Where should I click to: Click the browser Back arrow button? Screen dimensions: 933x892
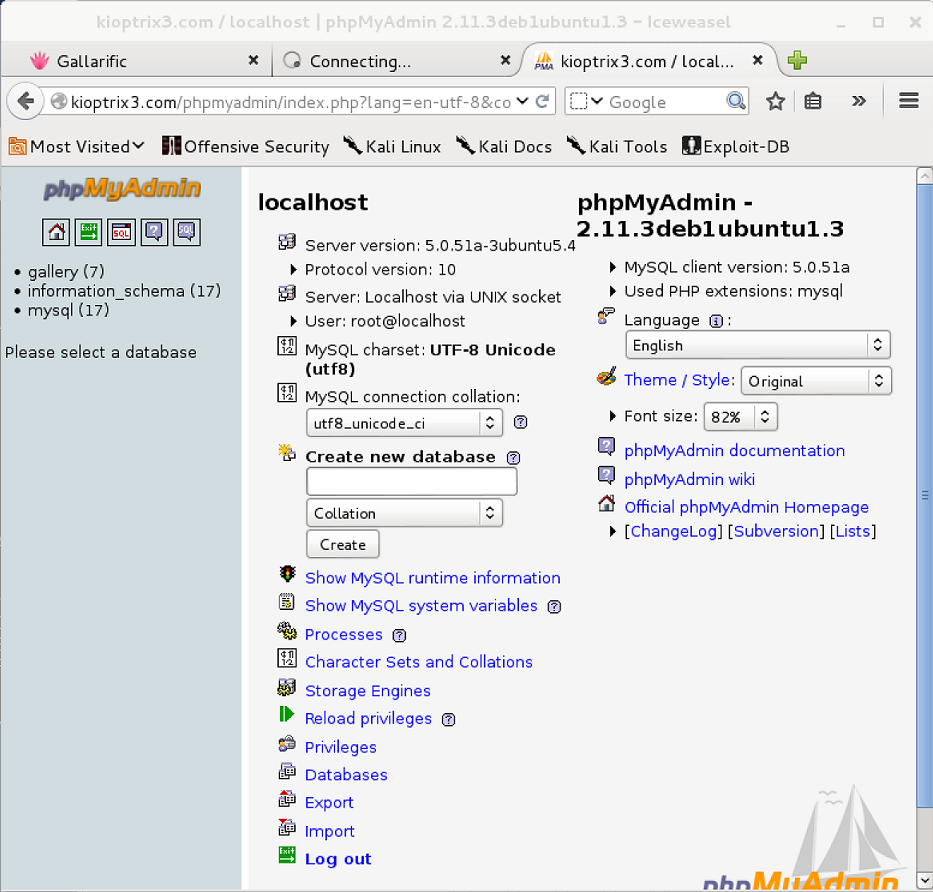tap(26, 101)
